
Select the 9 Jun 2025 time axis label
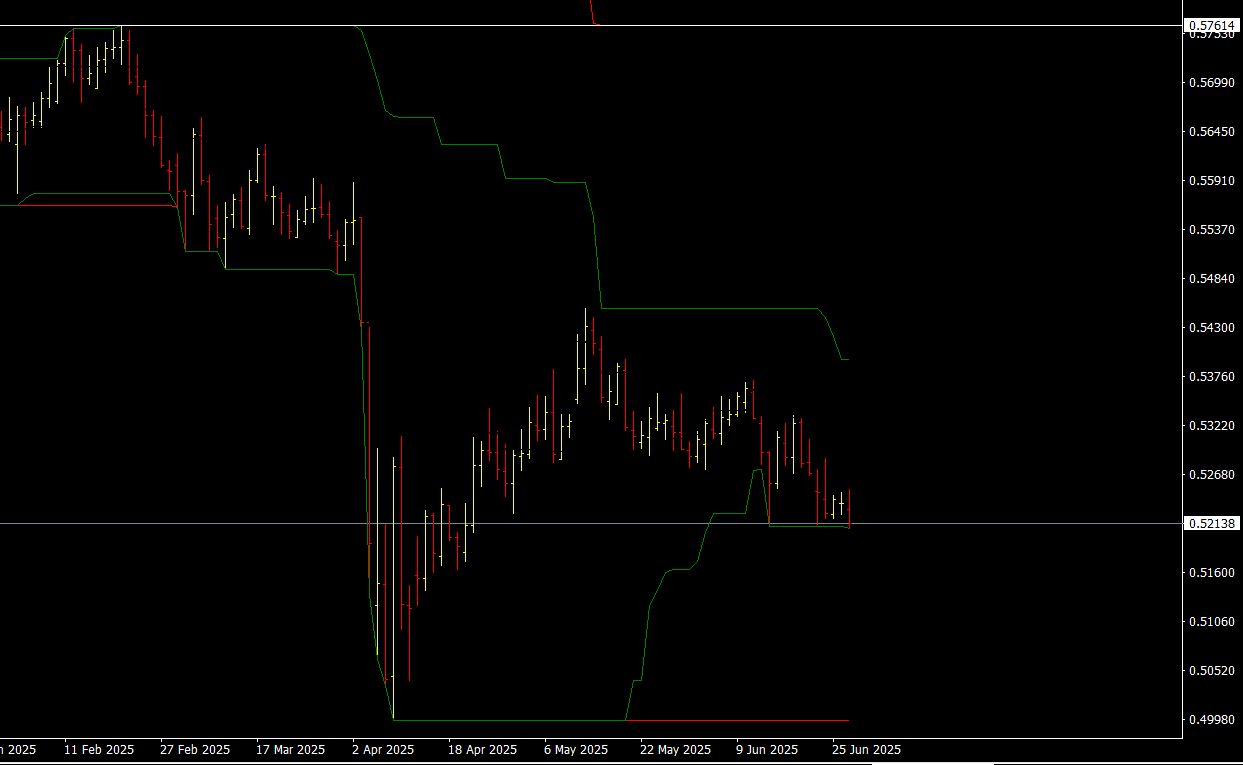(x=767, y=749)
